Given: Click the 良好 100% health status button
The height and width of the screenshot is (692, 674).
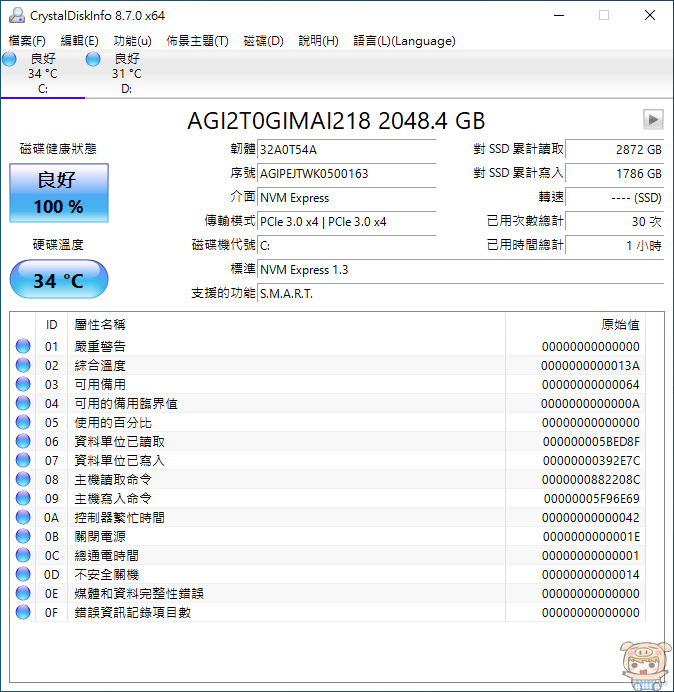Looking at the screenshot, I should click(59, 193).
